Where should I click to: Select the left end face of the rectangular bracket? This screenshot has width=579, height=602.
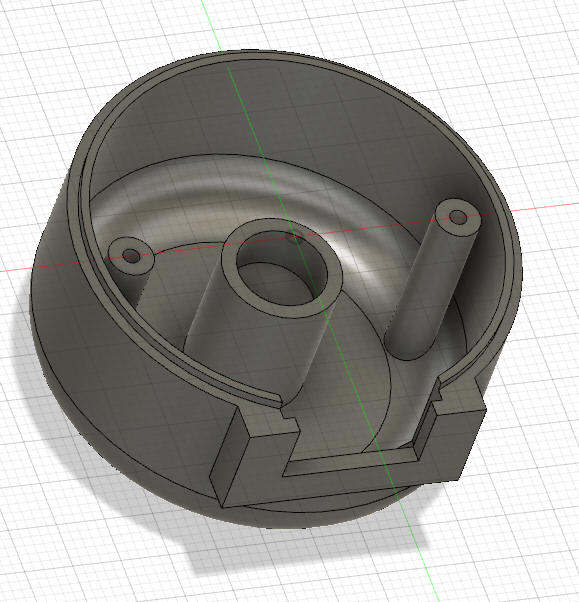(230, 457)
